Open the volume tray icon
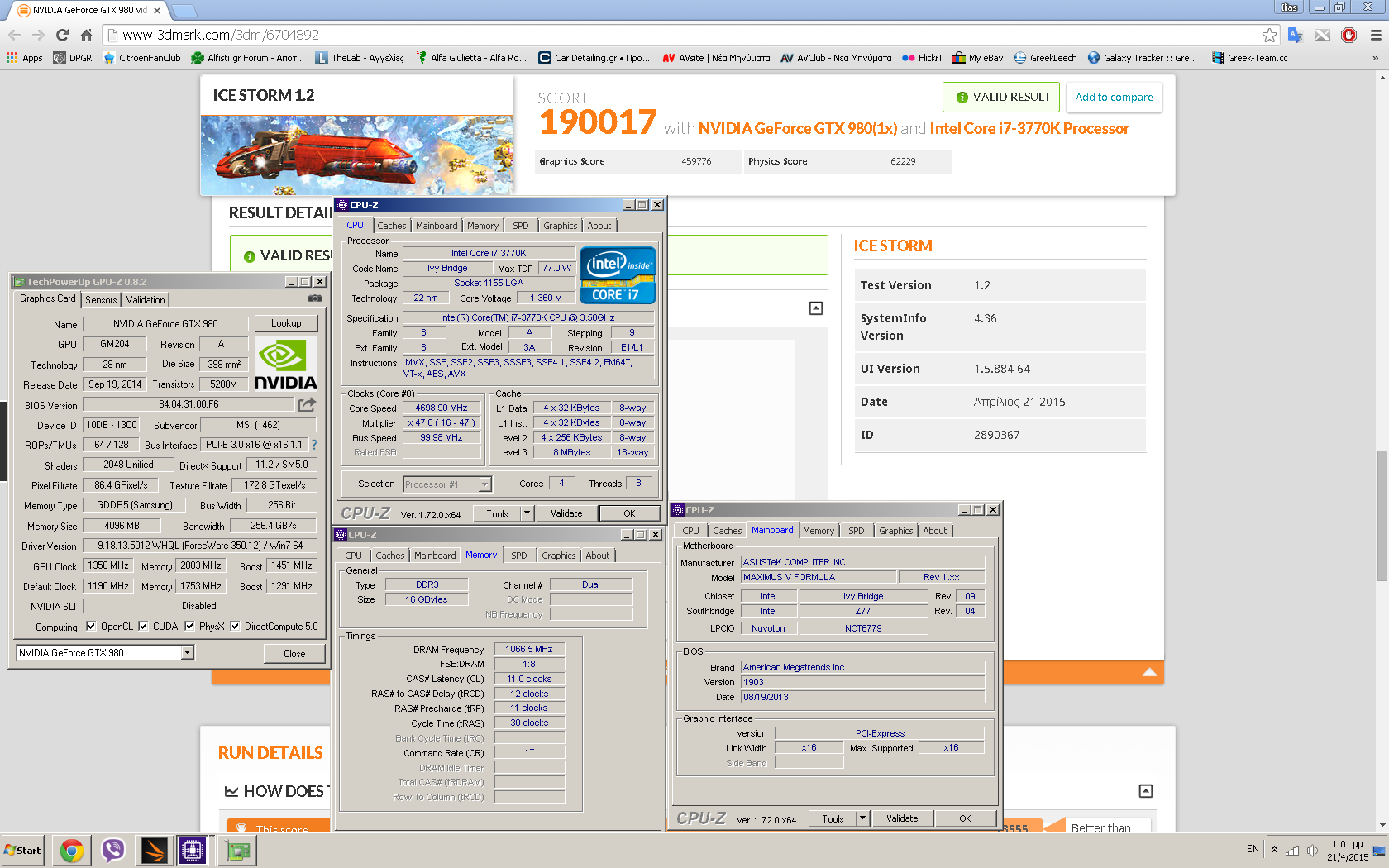Viewport: 1389px width, 868px height. tap(1312, 851)
